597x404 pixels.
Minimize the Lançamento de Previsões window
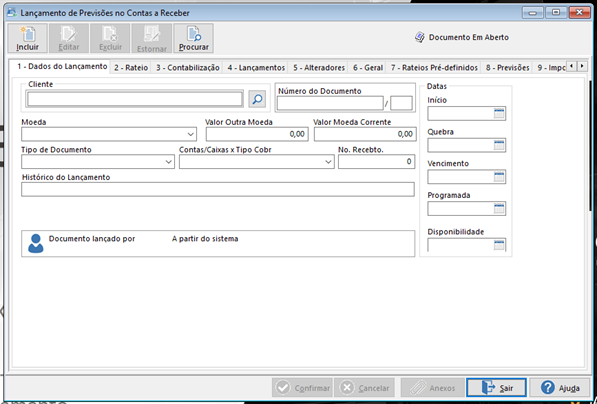click(x=533, y=13)
